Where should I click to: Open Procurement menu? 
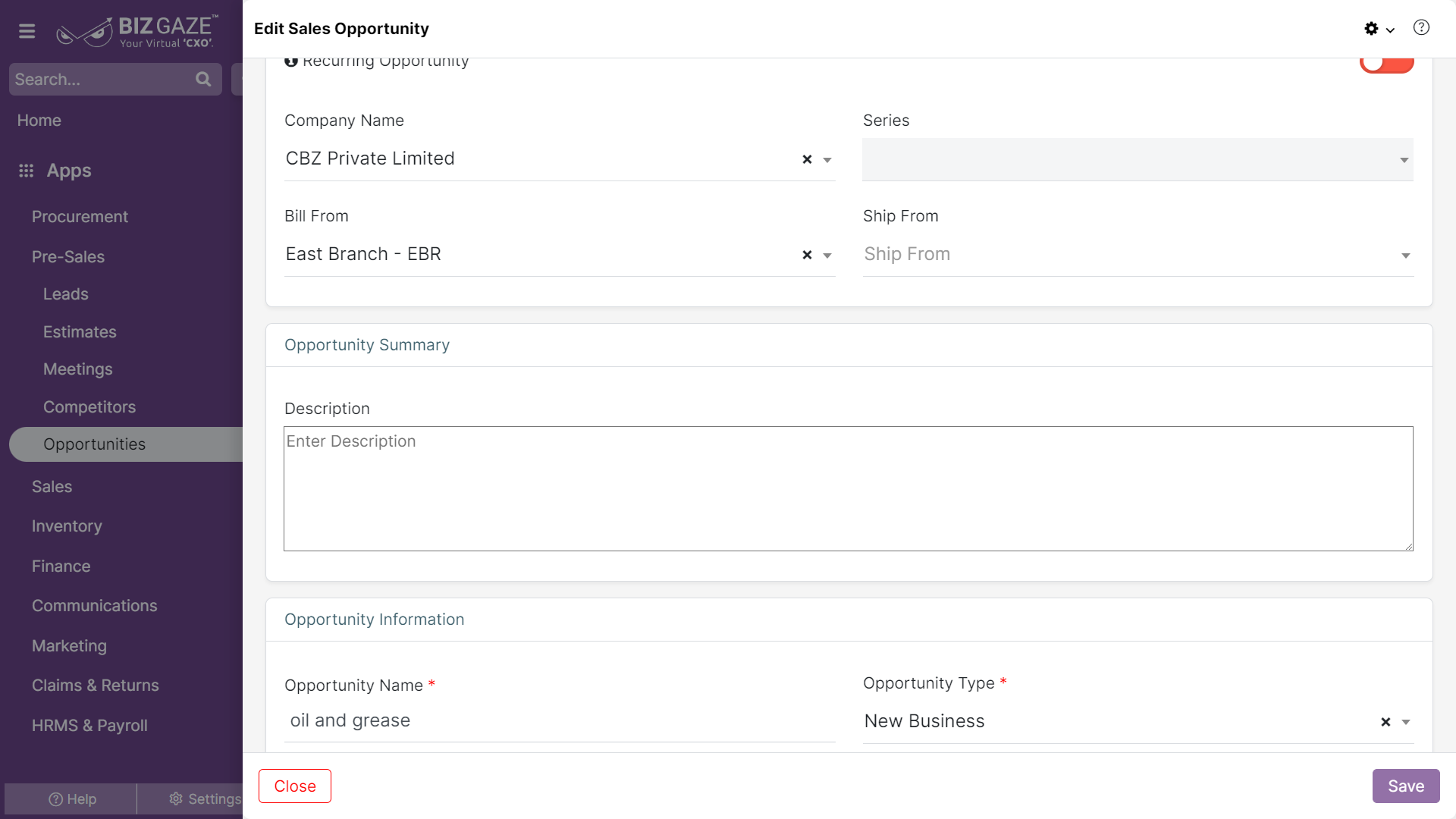click(80, 217)
